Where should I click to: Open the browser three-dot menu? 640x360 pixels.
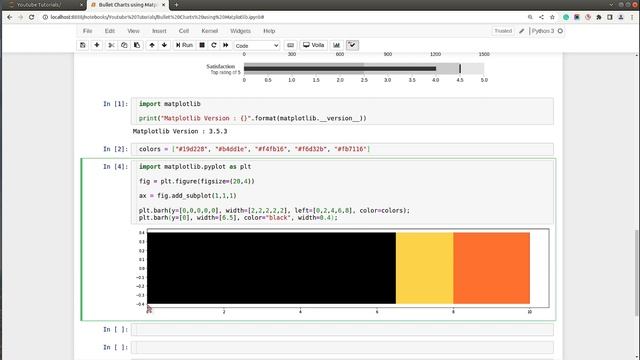click(x=632, y=17)
